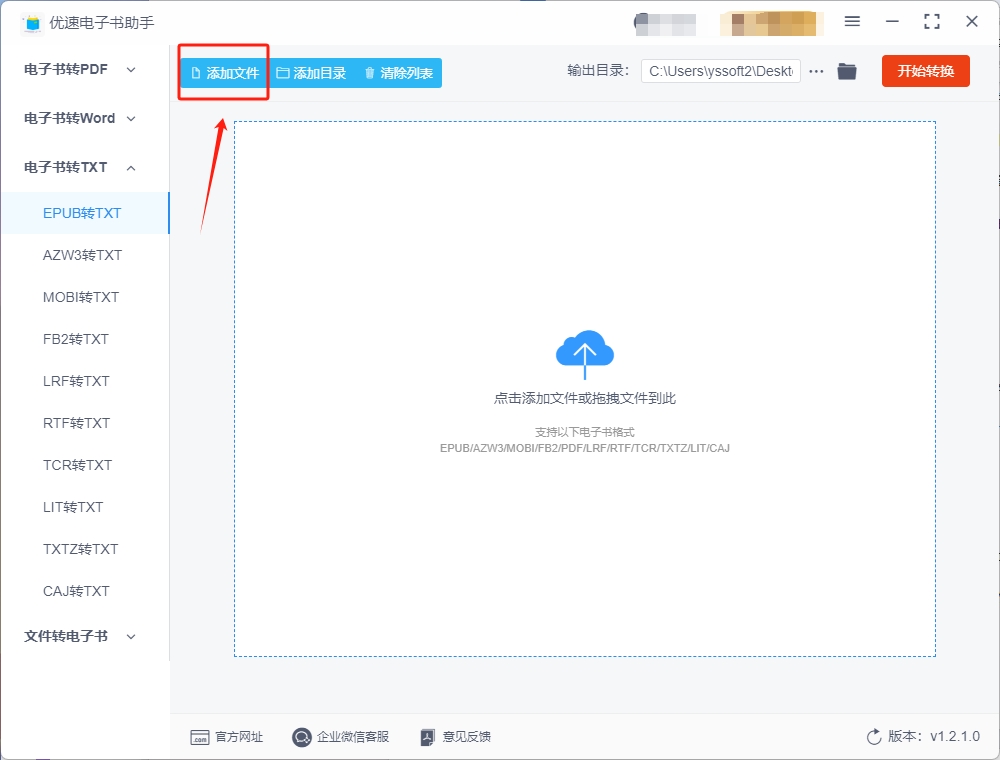Image resolution: width=1000 pixels, height=760 pixels.
Task: Open 意见反馈 feedback link
Action: [x=467, y=737]
